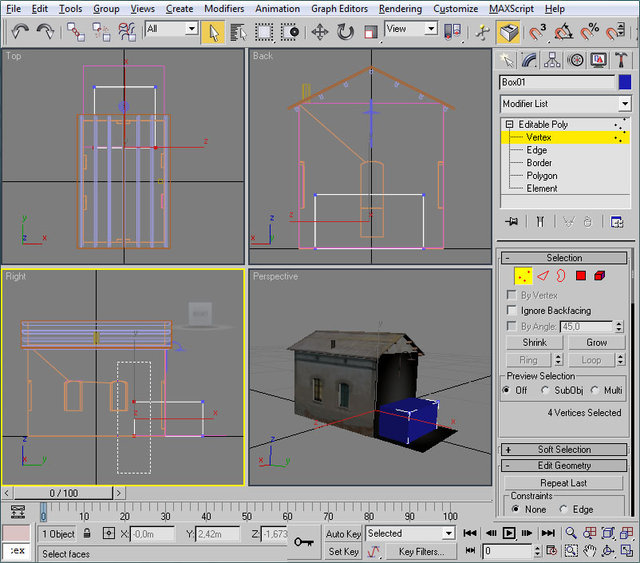Toggle the selection lock icon
640x563 pixels.
(87, 534)
